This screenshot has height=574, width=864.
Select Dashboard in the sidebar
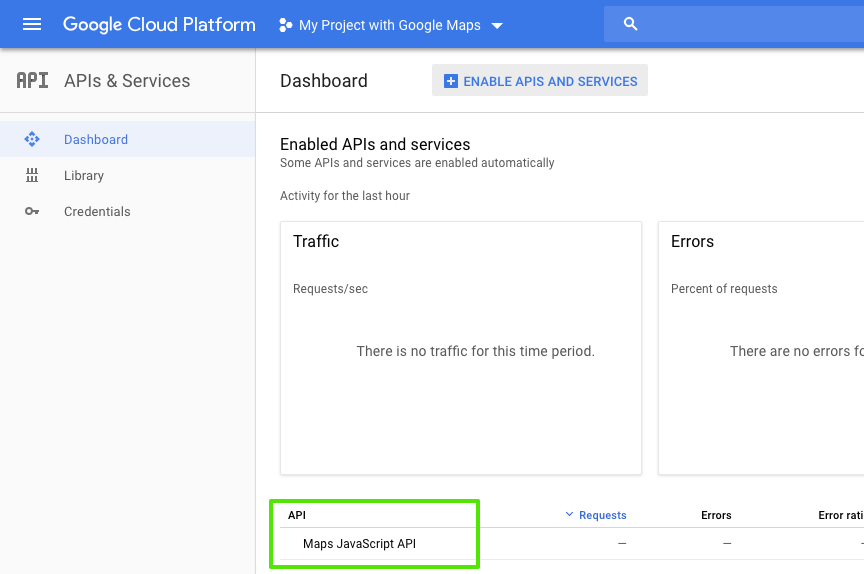pos(127,139)
